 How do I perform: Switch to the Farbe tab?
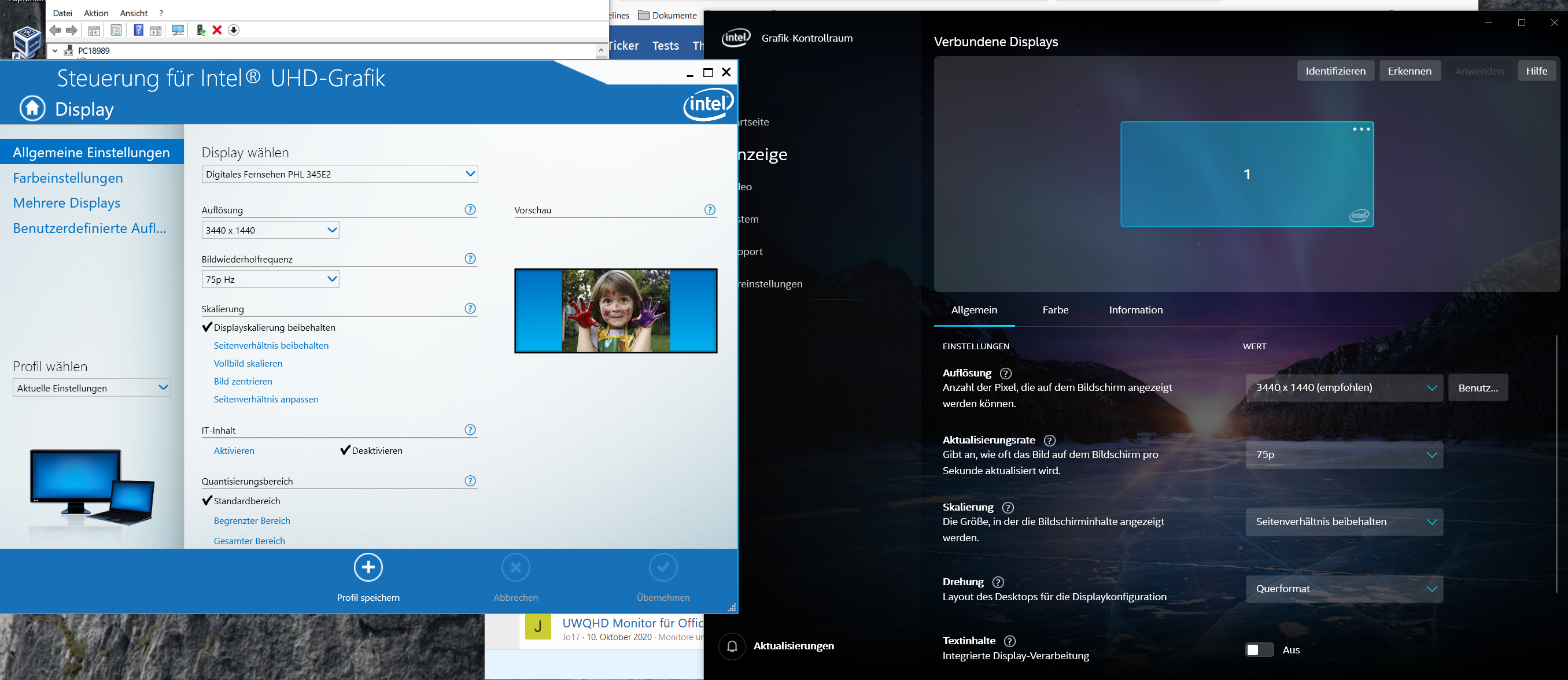[1055, 310]
